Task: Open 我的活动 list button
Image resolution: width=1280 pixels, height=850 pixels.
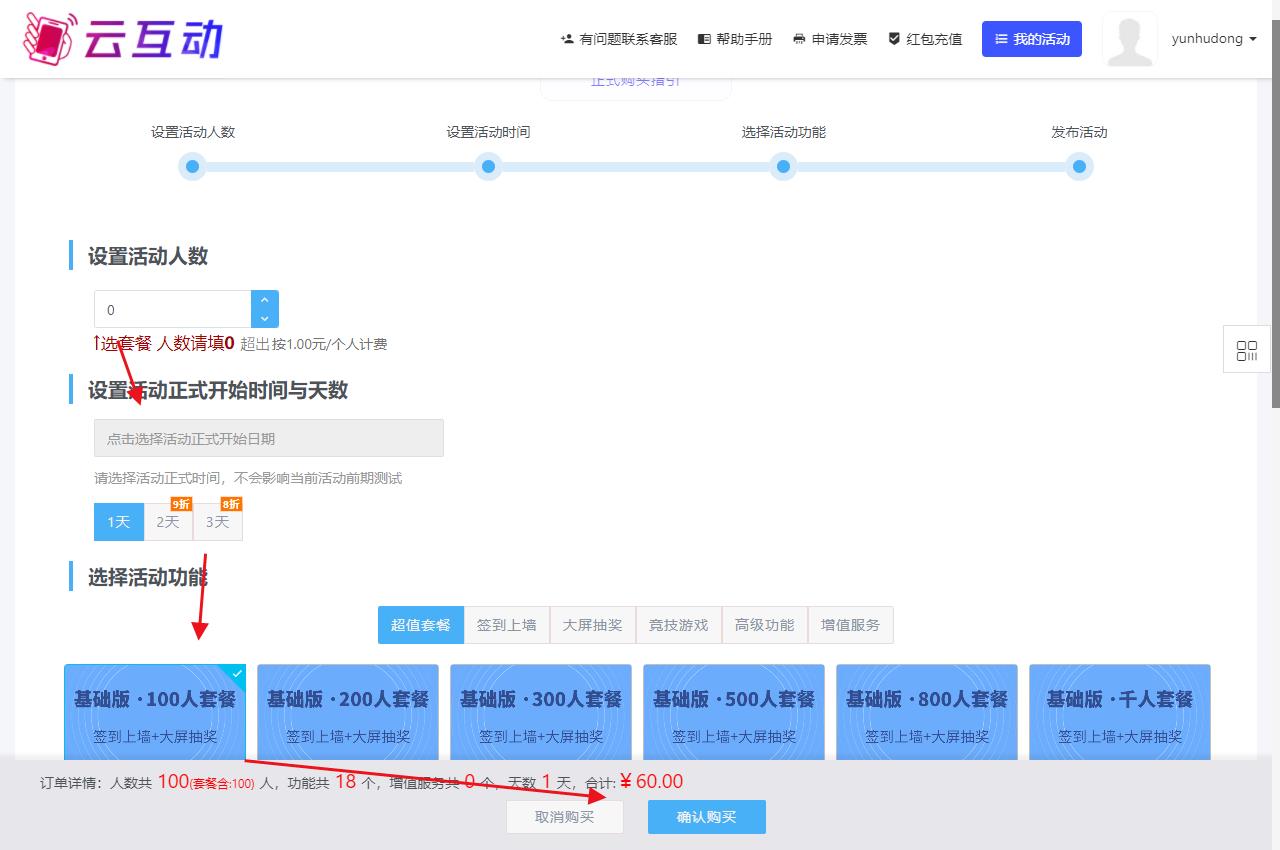Action: tap(1031, 39)
